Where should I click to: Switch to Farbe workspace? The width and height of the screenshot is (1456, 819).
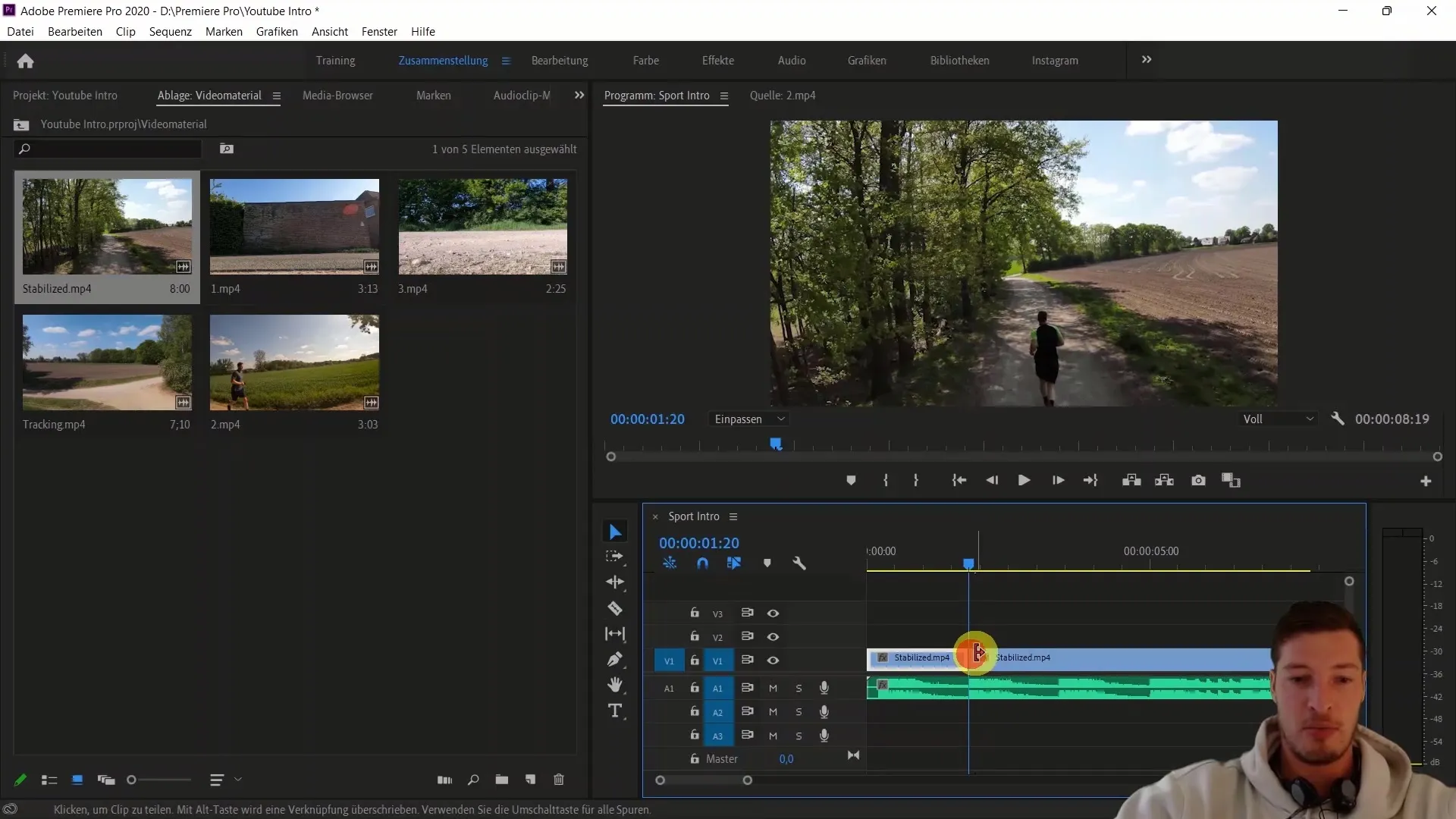pyautogui.click(x=646, y=61)
